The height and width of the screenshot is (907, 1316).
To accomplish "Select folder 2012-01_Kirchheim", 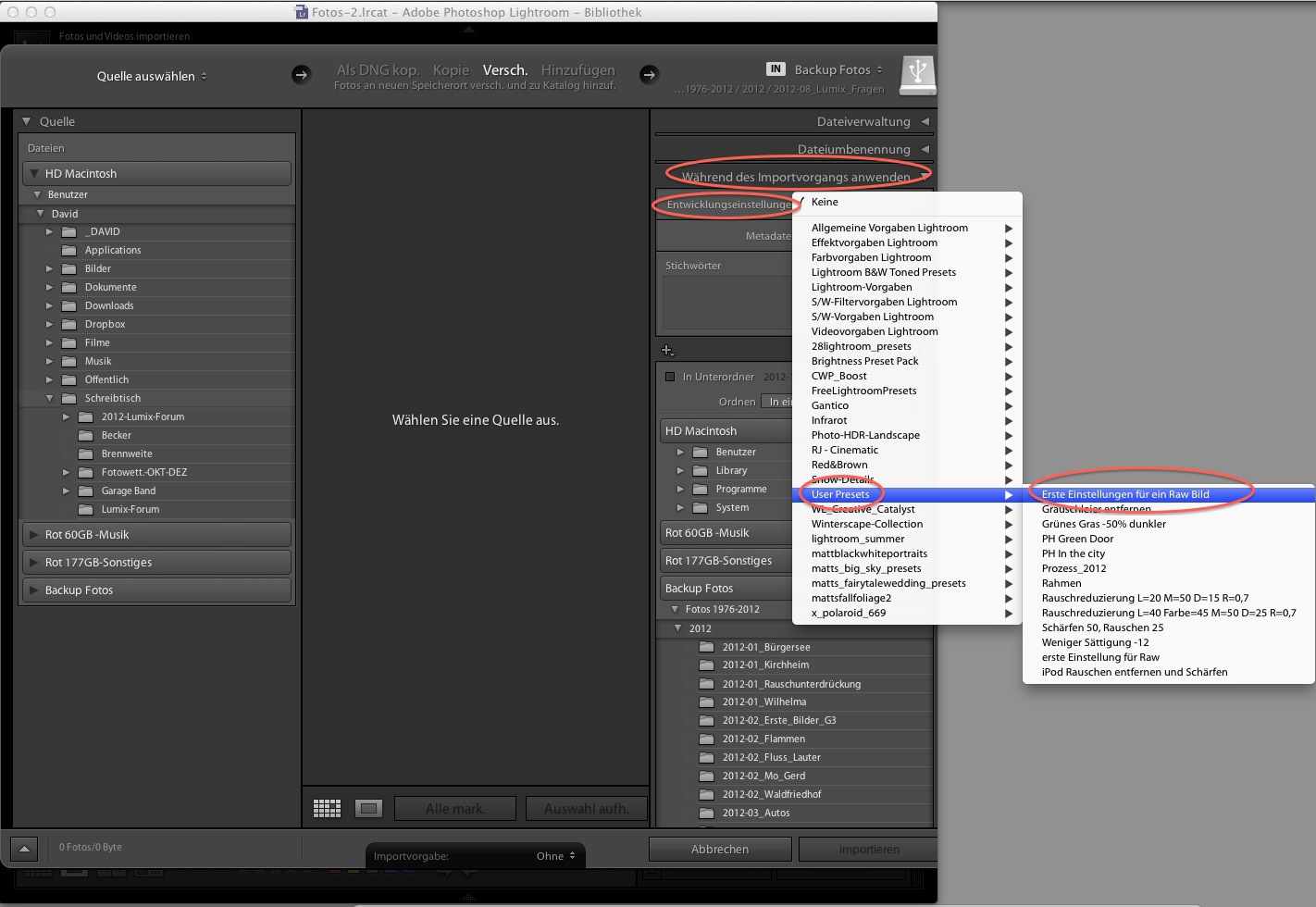I will point(765,665).
